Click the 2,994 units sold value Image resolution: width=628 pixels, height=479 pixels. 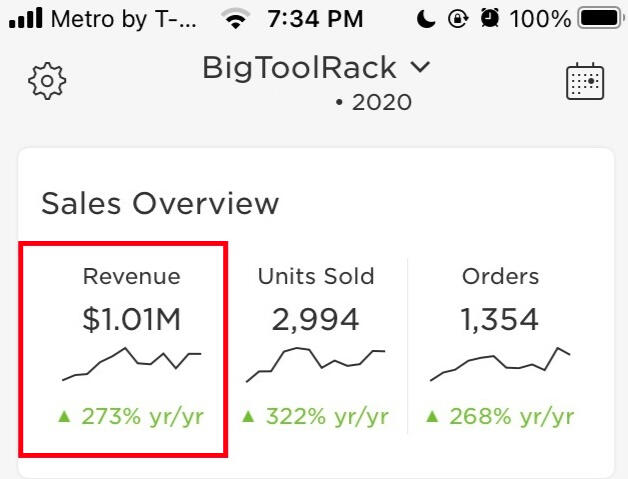[x=316, y=320]
